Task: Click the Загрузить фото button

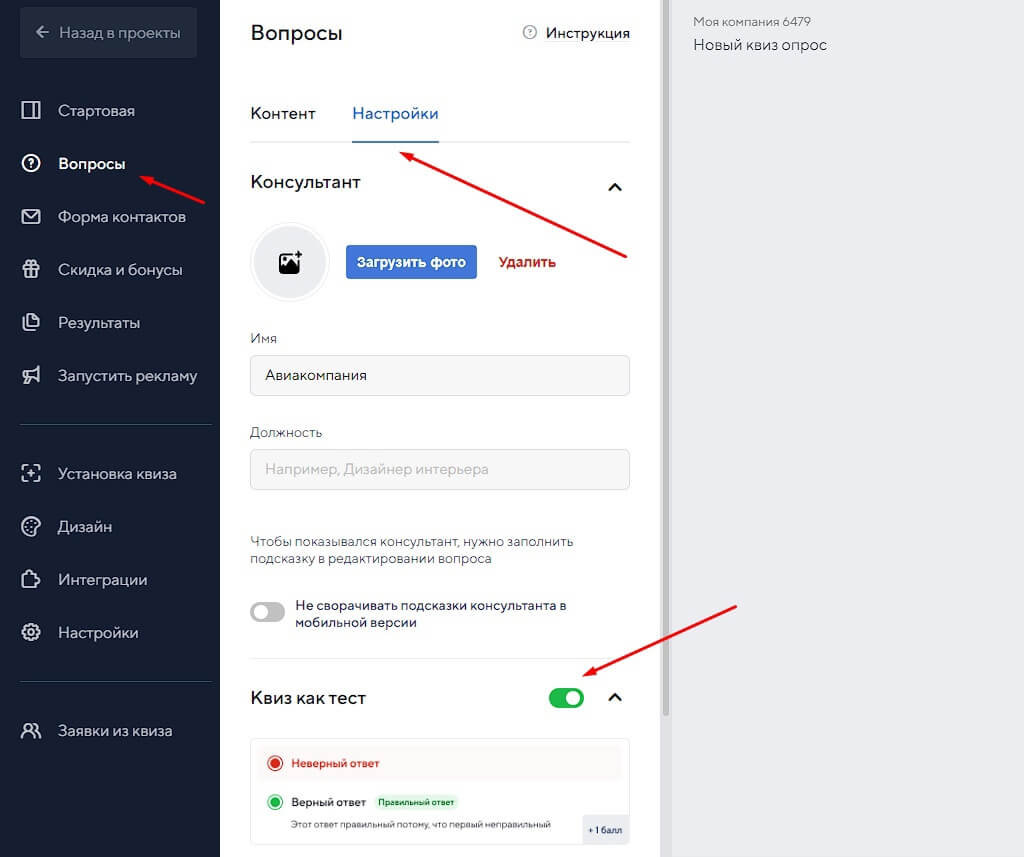Action: pyautogui.click(x=411, y=262)
